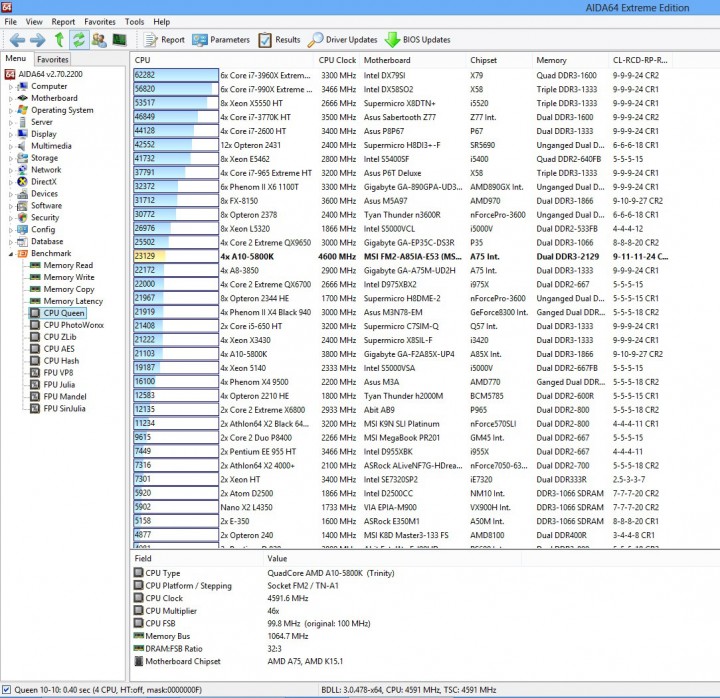Expand the Display tree node arrow
The height and width of the screenshot is (698, 720).
11,134
